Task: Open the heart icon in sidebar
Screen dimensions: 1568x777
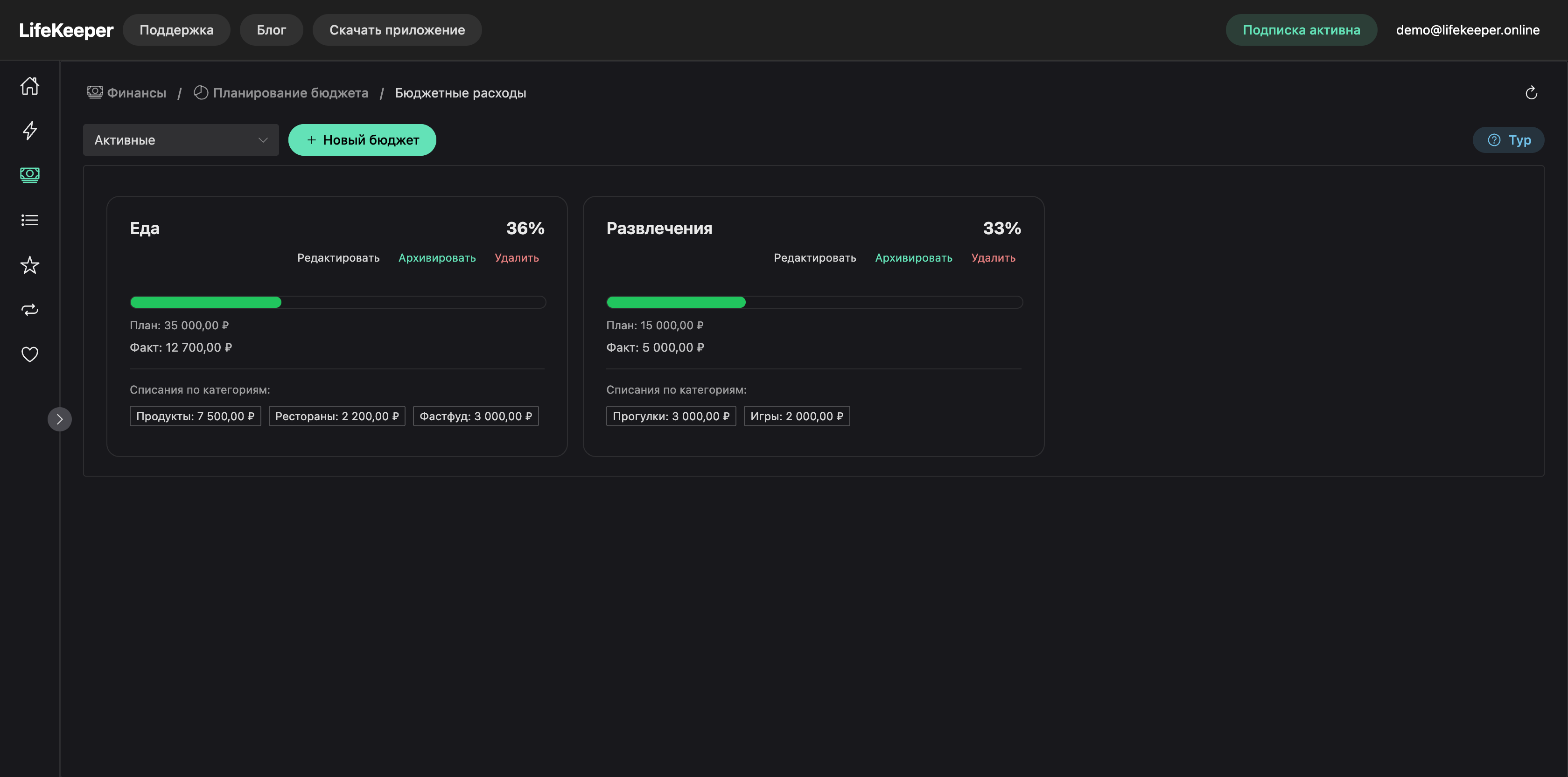Action: click(29, 354)
